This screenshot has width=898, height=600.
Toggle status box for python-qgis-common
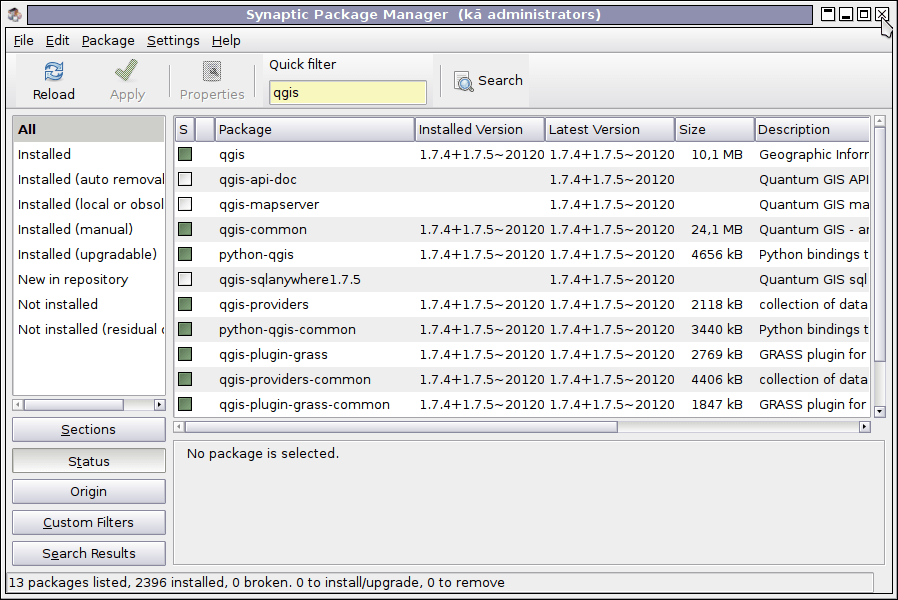185,329
